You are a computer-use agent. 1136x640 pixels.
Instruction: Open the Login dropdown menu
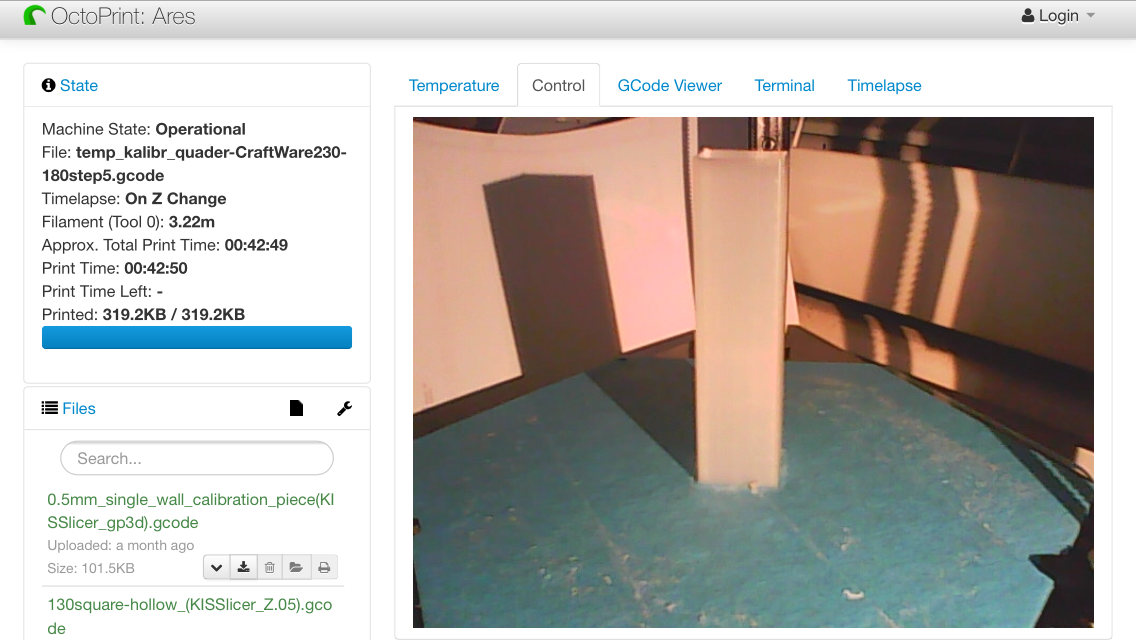(x=1058, y=16)
